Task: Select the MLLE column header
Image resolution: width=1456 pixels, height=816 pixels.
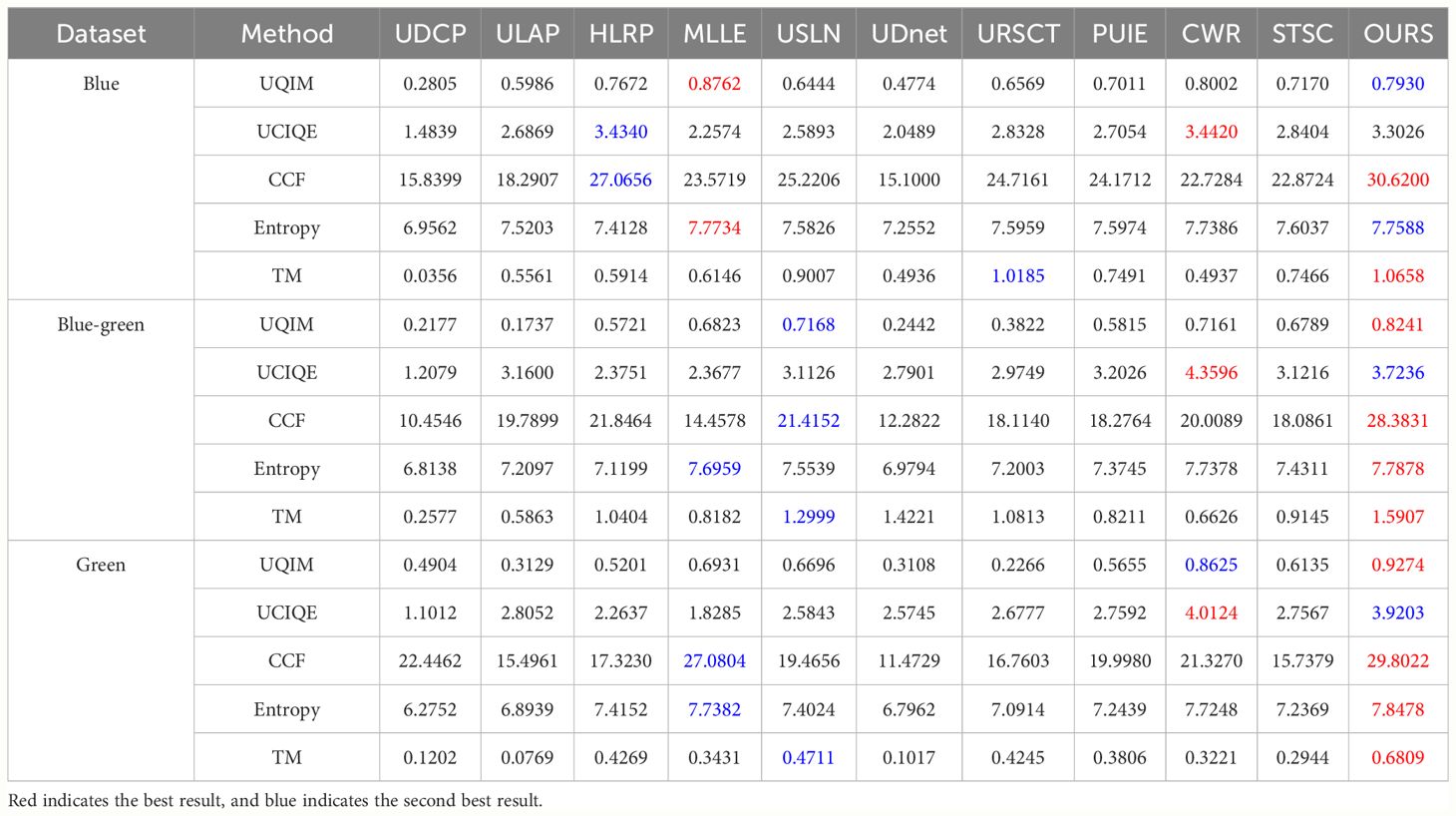Action: pos(715,34)
